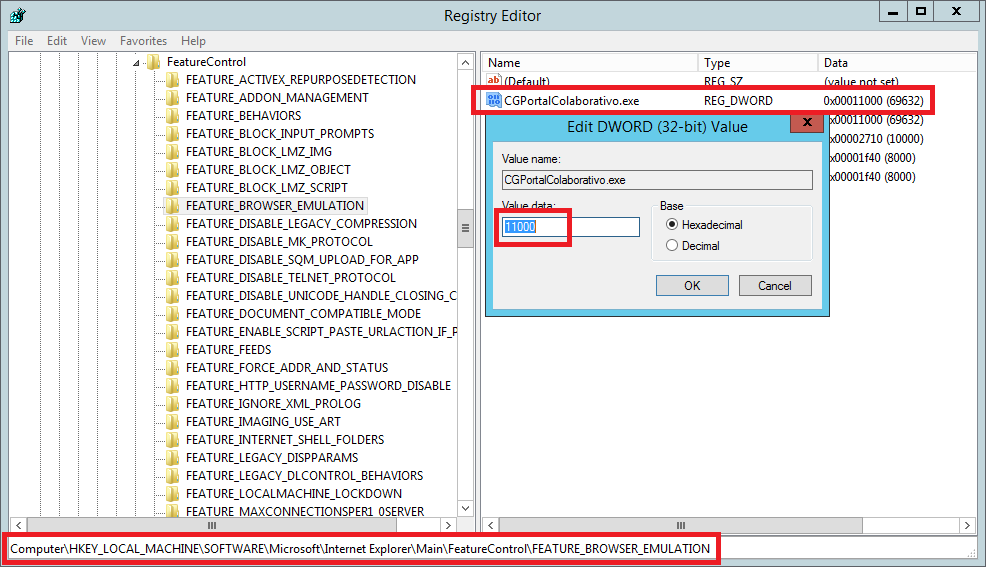Click DWORD value icon of CGPortalColaborativo.exe
The width and height of the screenshot is (986, 567).
[494, 100]
